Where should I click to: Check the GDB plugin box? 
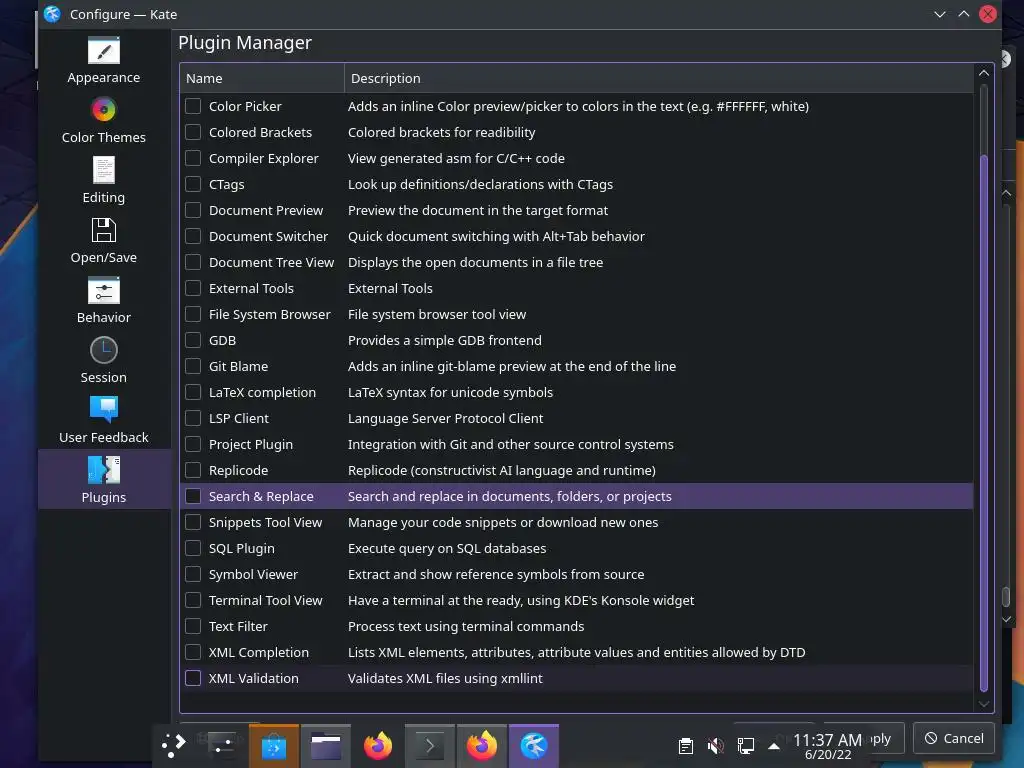[193, 340]
